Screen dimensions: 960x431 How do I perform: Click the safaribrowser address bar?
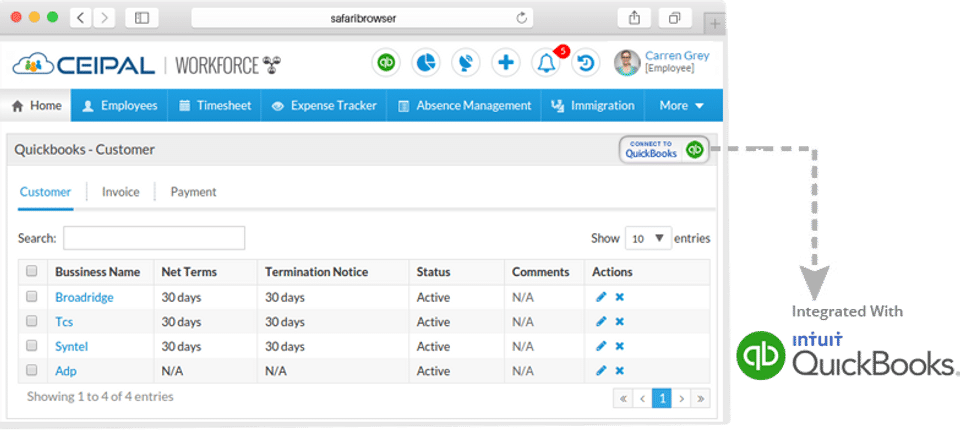click(x=362, y=18)
